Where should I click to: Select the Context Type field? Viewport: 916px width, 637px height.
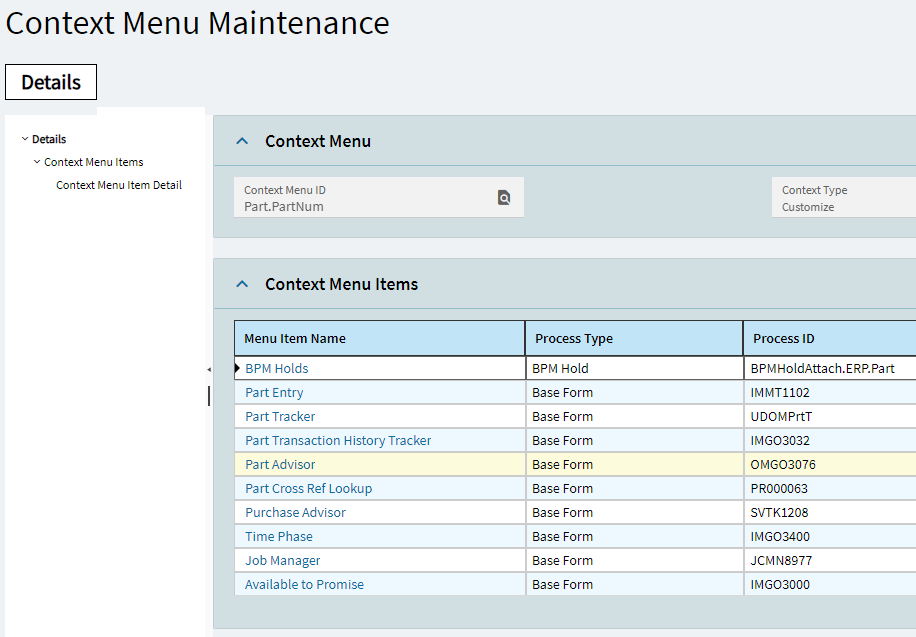pyautogui.click(x=844, y=198)
